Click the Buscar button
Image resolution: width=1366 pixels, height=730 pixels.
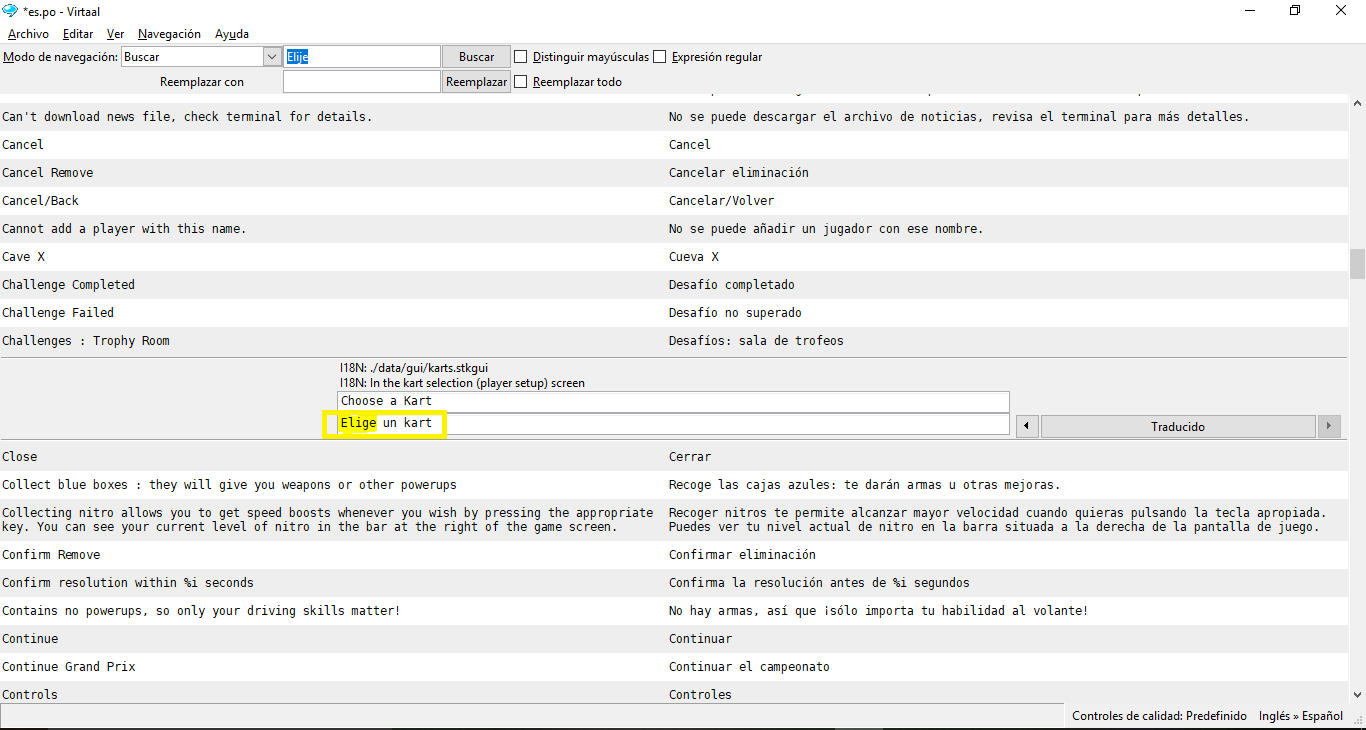(475, 56)
